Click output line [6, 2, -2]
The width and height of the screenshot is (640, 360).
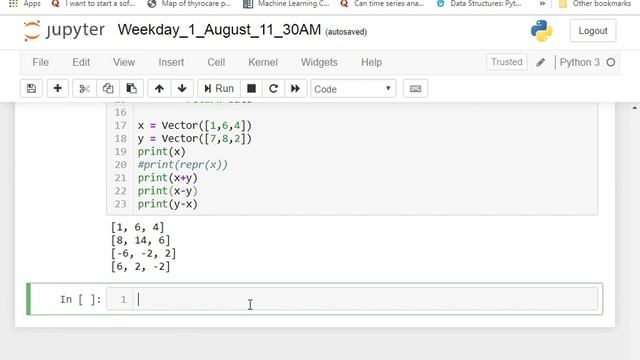(x=140, y=266)
